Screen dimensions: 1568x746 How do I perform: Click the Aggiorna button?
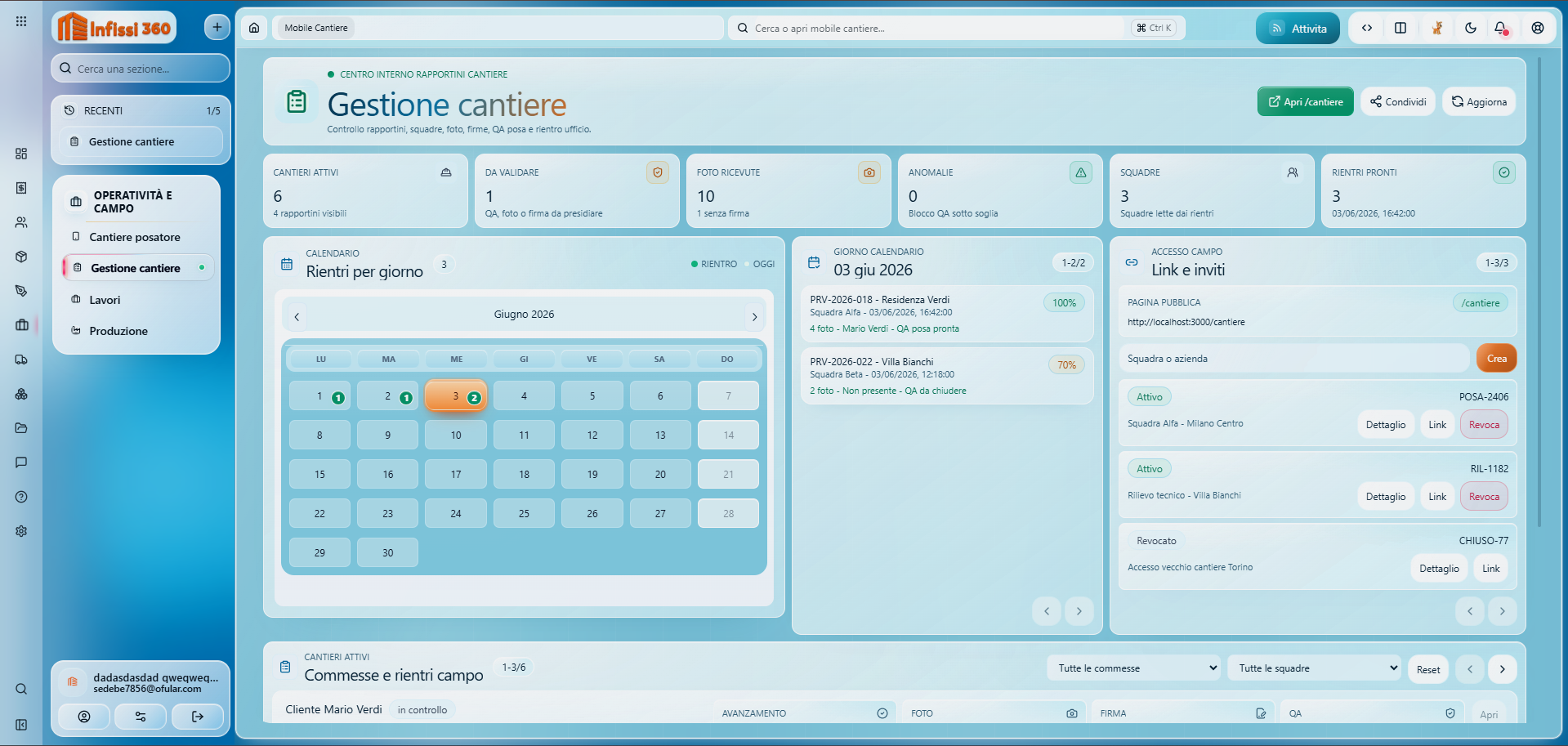(x=1479, y=102)
